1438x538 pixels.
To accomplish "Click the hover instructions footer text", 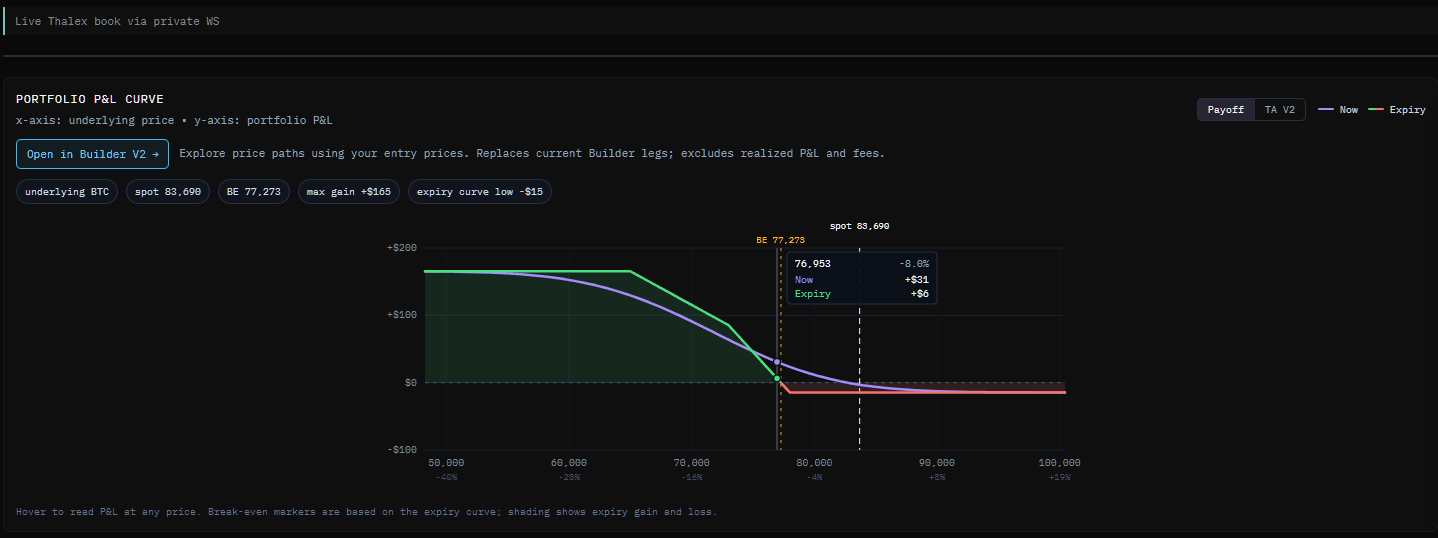I will 366,512.
